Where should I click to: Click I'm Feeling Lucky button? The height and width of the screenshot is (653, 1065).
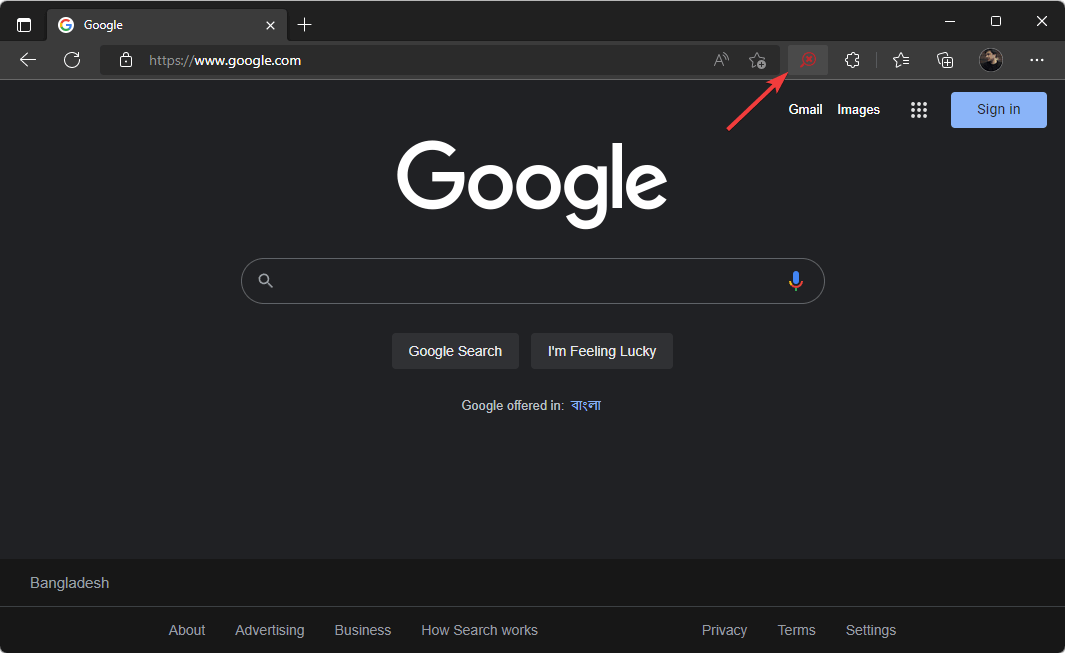(602, 351)
